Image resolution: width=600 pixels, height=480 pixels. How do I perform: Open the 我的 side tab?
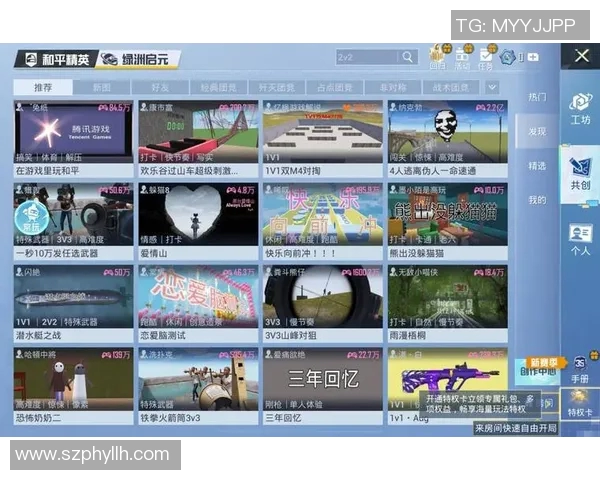click(x=538, y=200)
